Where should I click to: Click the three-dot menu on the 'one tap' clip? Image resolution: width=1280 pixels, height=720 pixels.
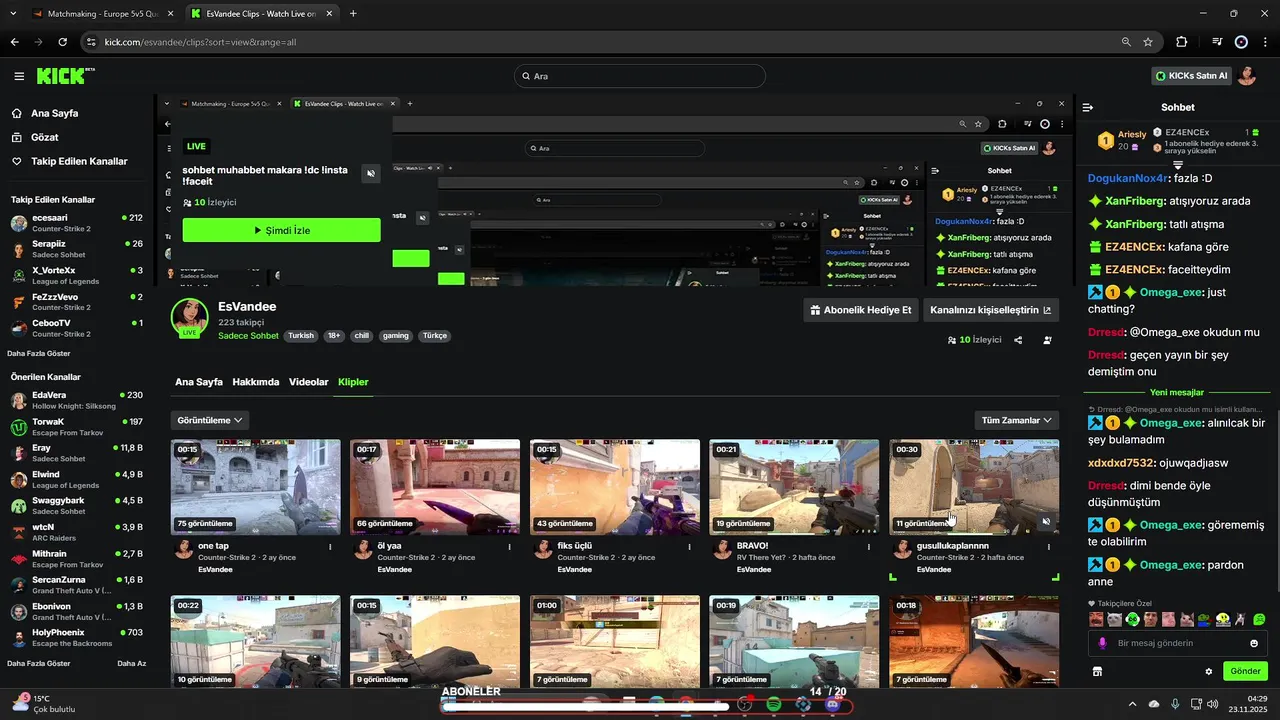click(330, 547)
